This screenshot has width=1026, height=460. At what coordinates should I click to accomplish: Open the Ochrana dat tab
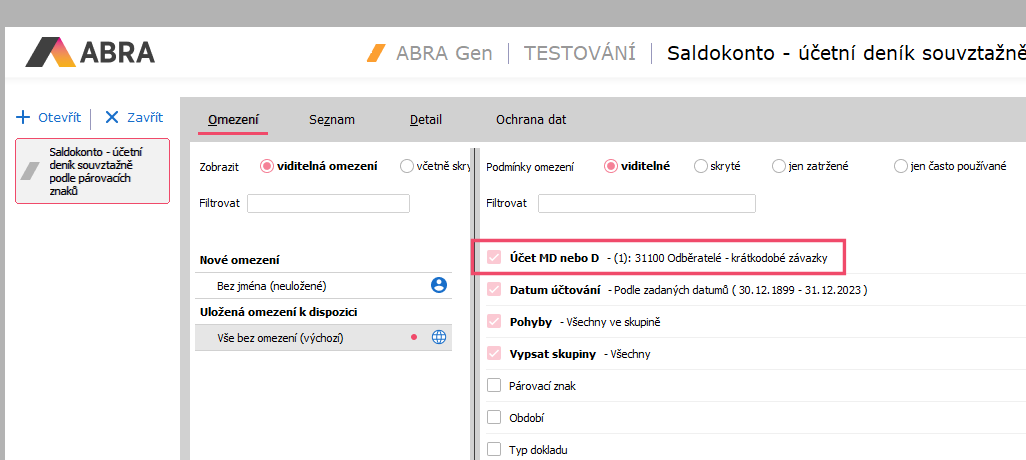point(531,120)
